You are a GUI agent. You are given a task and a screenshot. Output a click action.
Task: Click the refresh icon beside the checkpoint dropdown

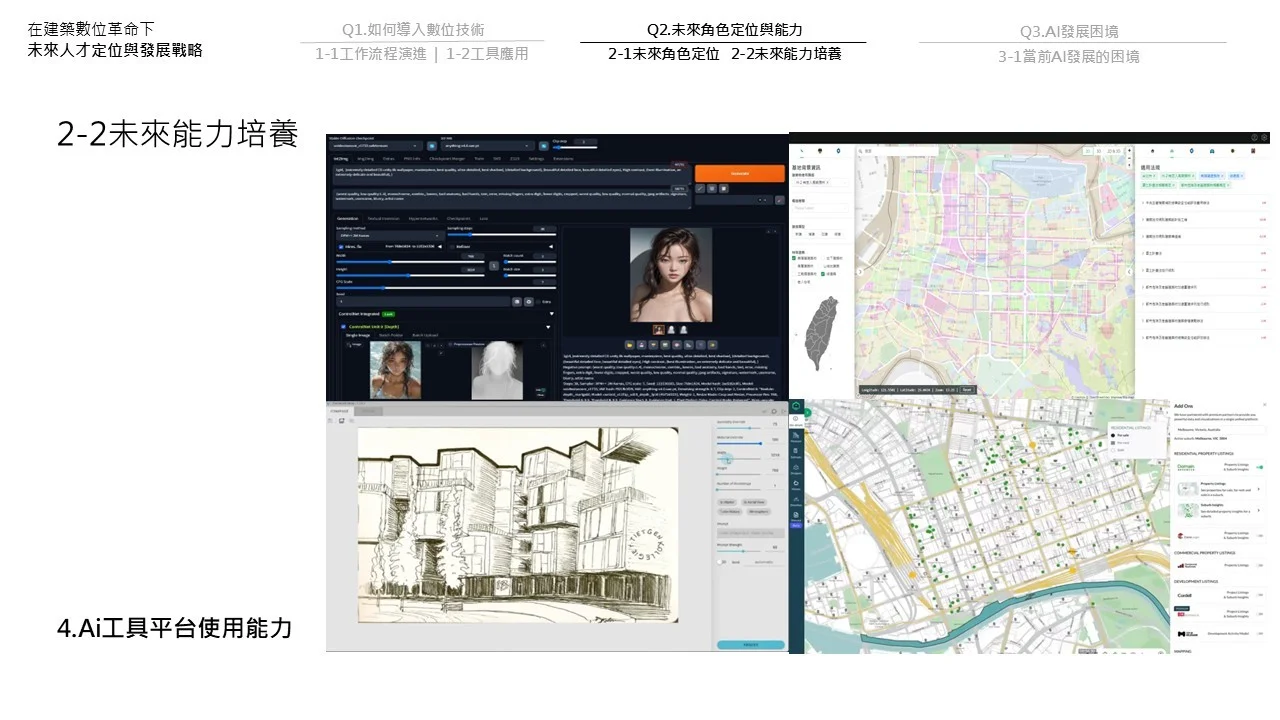pos(432,145)
